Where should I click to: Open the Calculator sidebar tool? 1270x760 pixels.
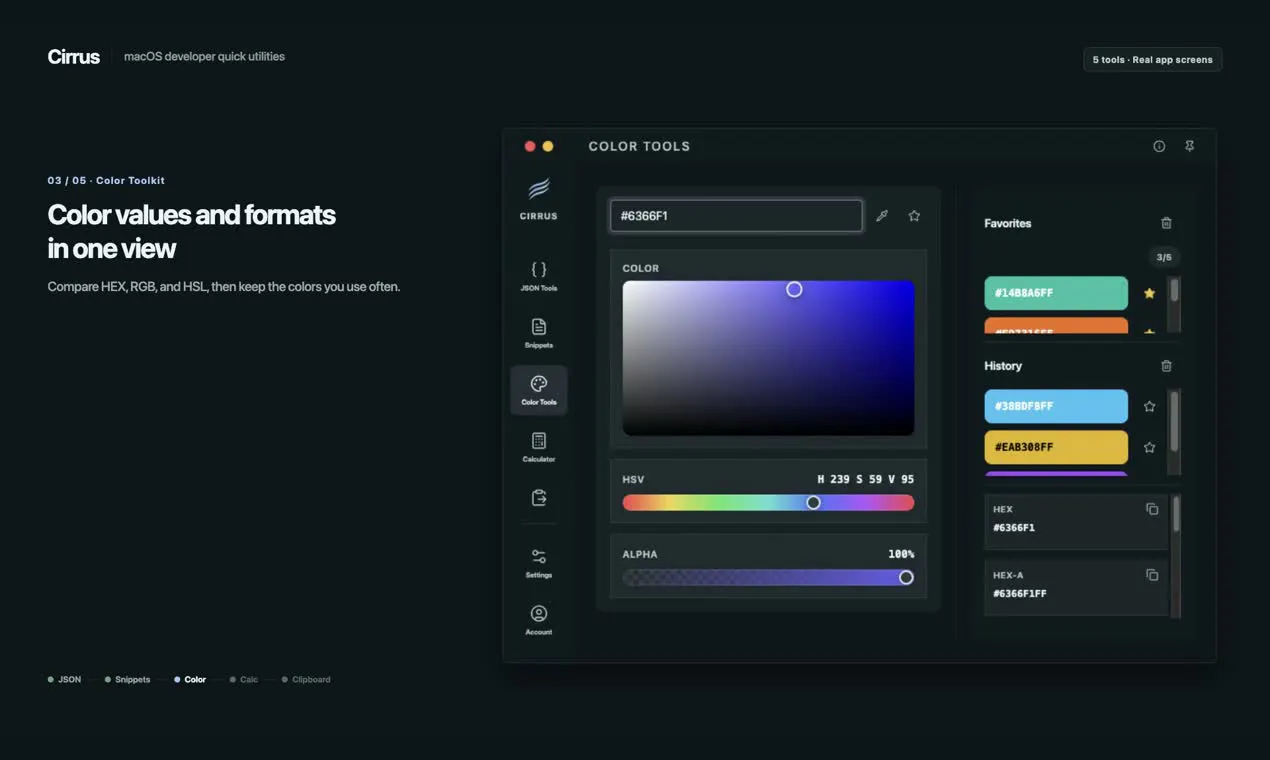pyautogui.click(x=539, y=447)
